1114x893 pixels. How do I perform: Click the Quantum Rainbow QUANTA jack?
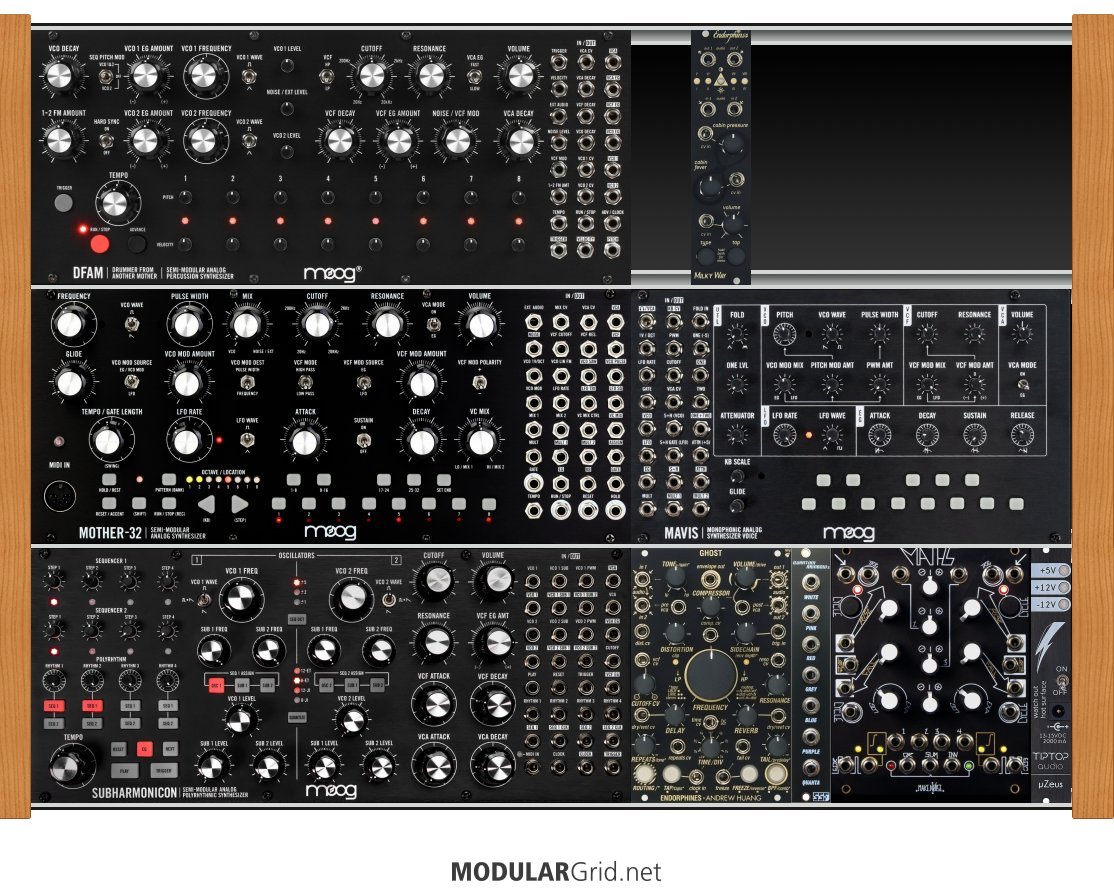(810, 768)
